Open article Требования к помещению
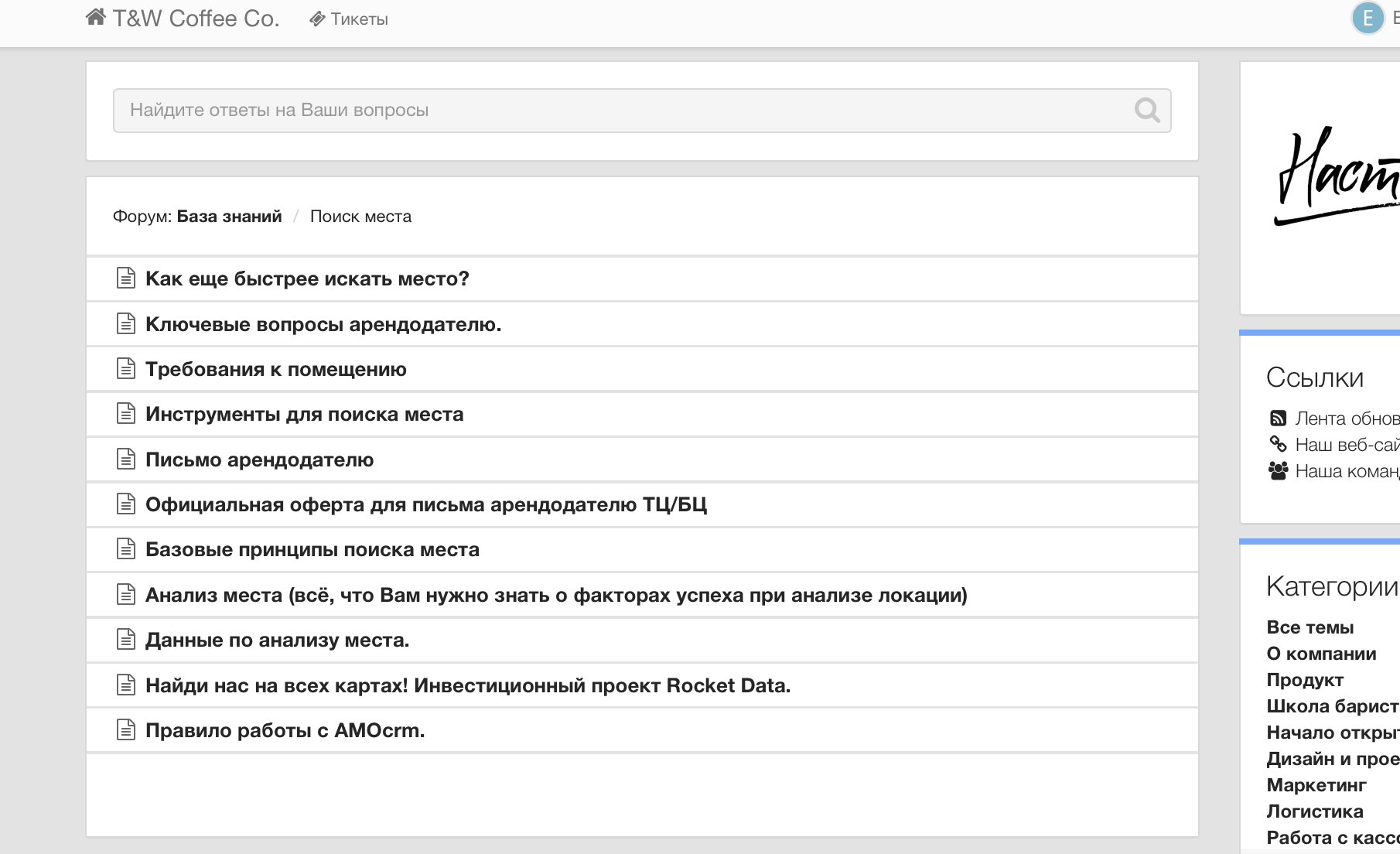This screenshot has height=854, width=1400. pos(276,369)
